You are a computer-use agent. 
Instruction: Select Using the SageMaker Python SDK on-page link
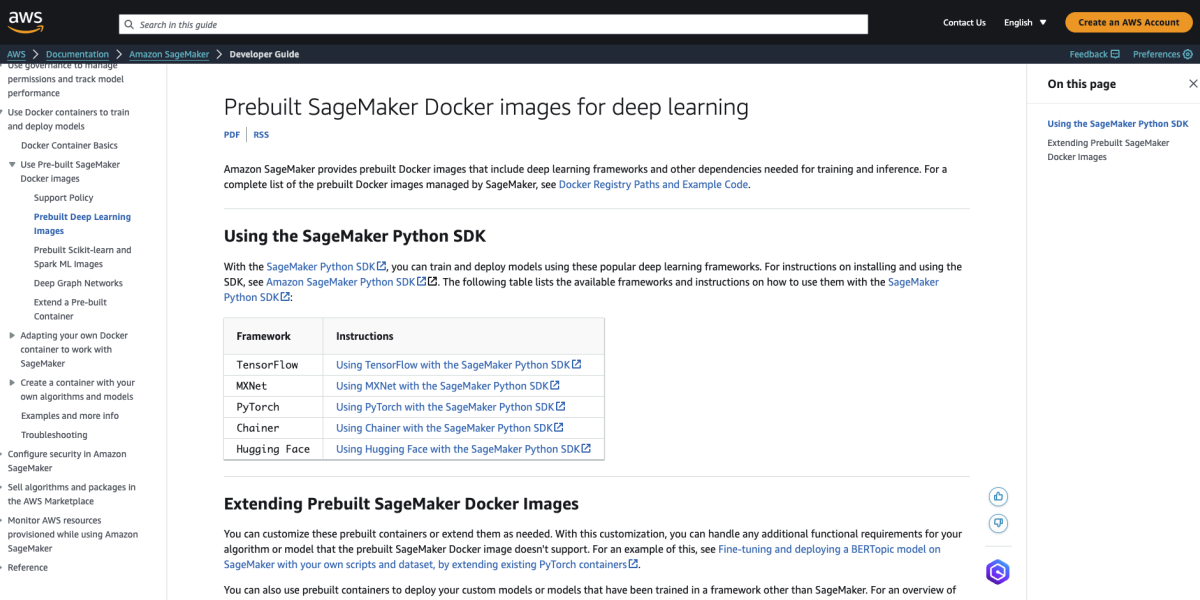point(1118,123)
